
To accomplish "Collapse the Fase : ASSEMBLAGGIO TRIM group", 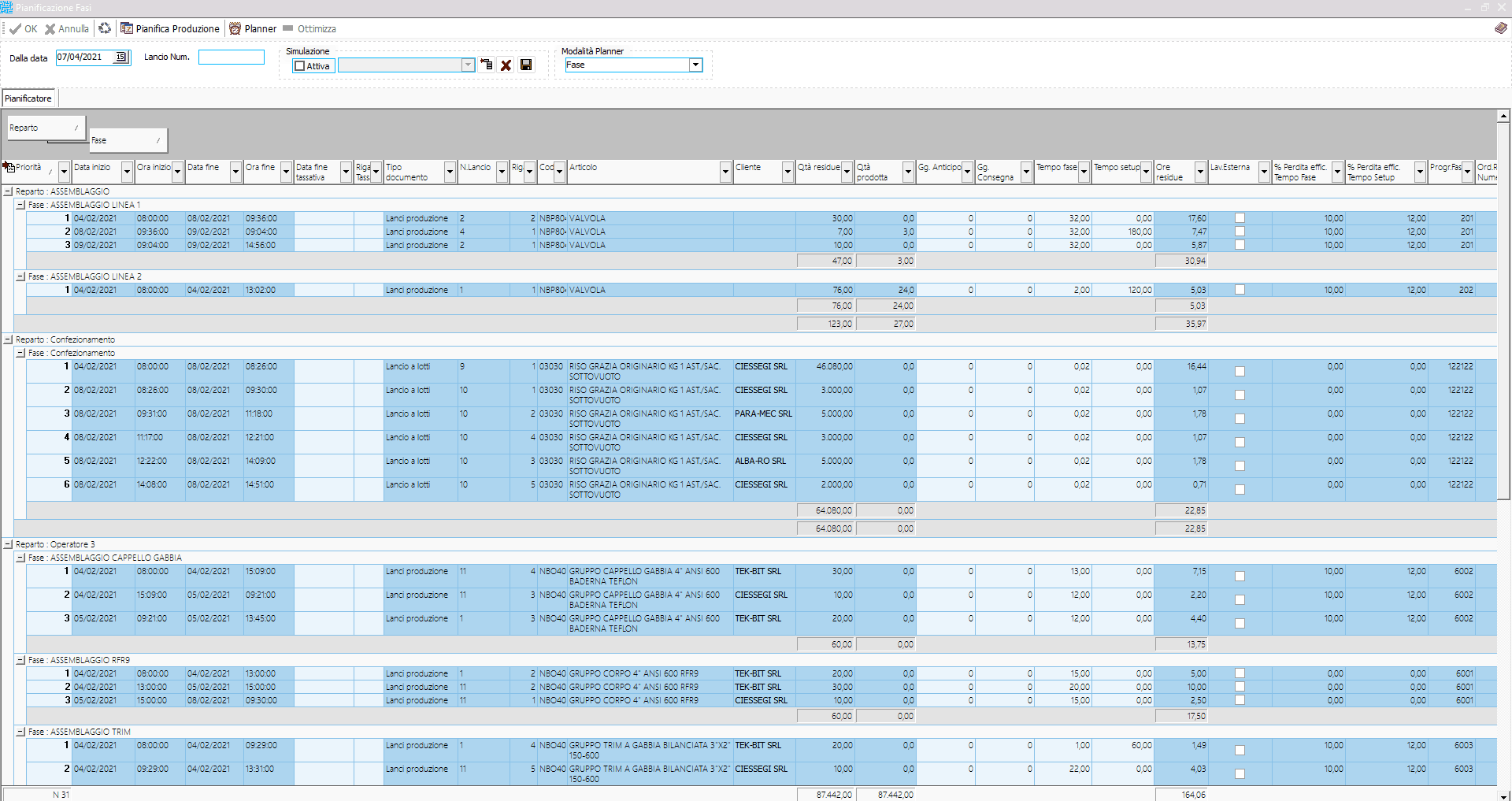I will (20, 732).
